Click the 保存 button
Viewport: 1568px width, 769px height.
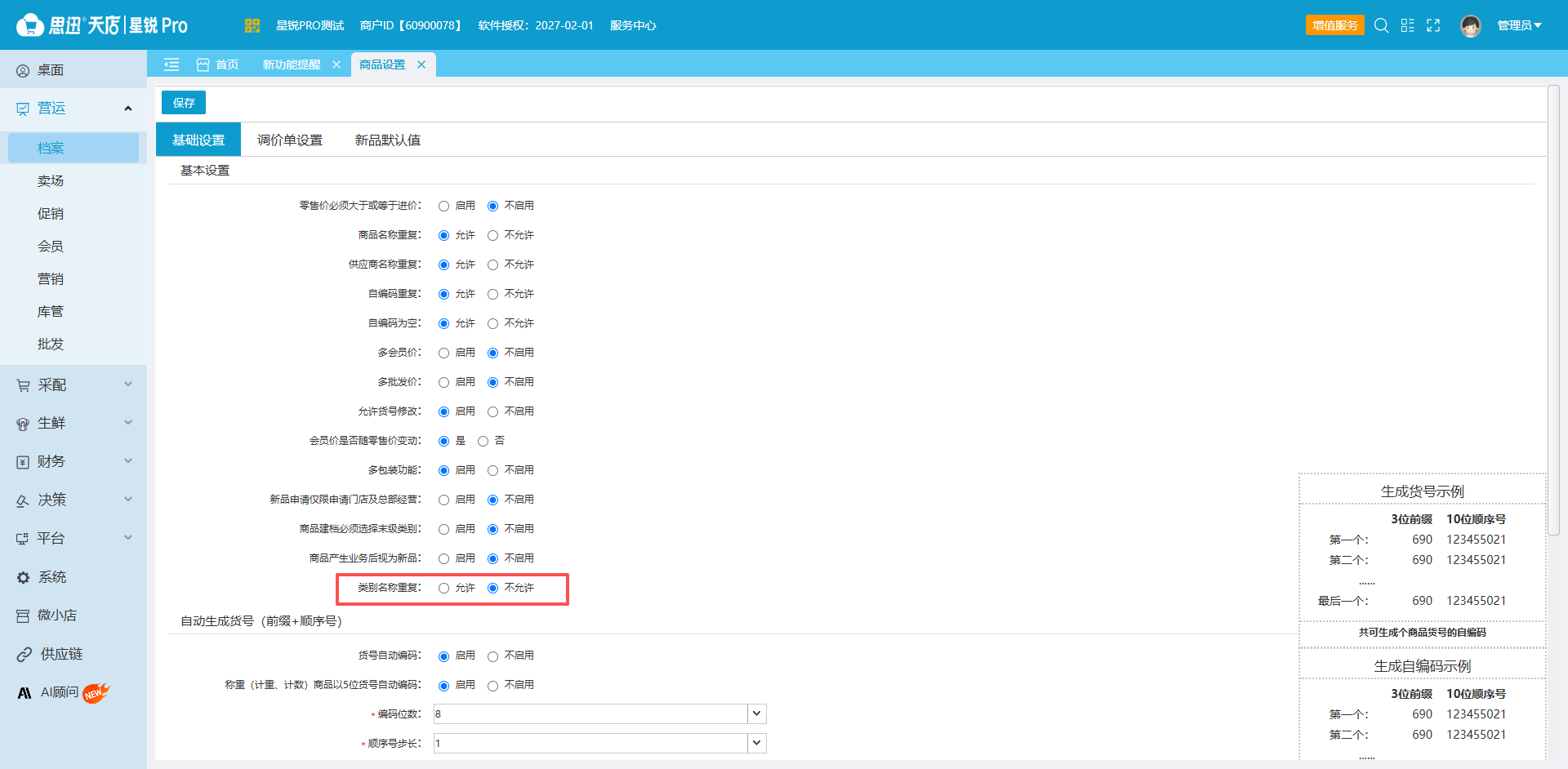point(184,103)
